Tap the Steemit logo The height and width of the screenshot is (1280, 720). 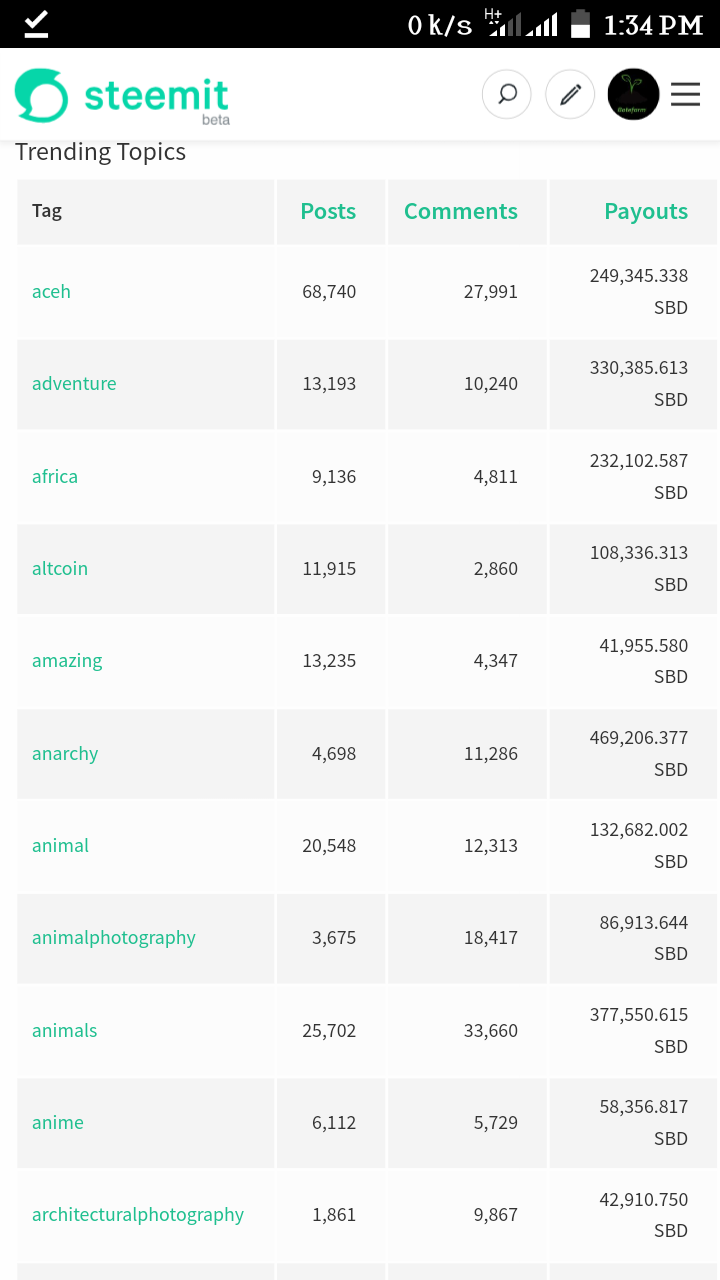coord(122,96)
